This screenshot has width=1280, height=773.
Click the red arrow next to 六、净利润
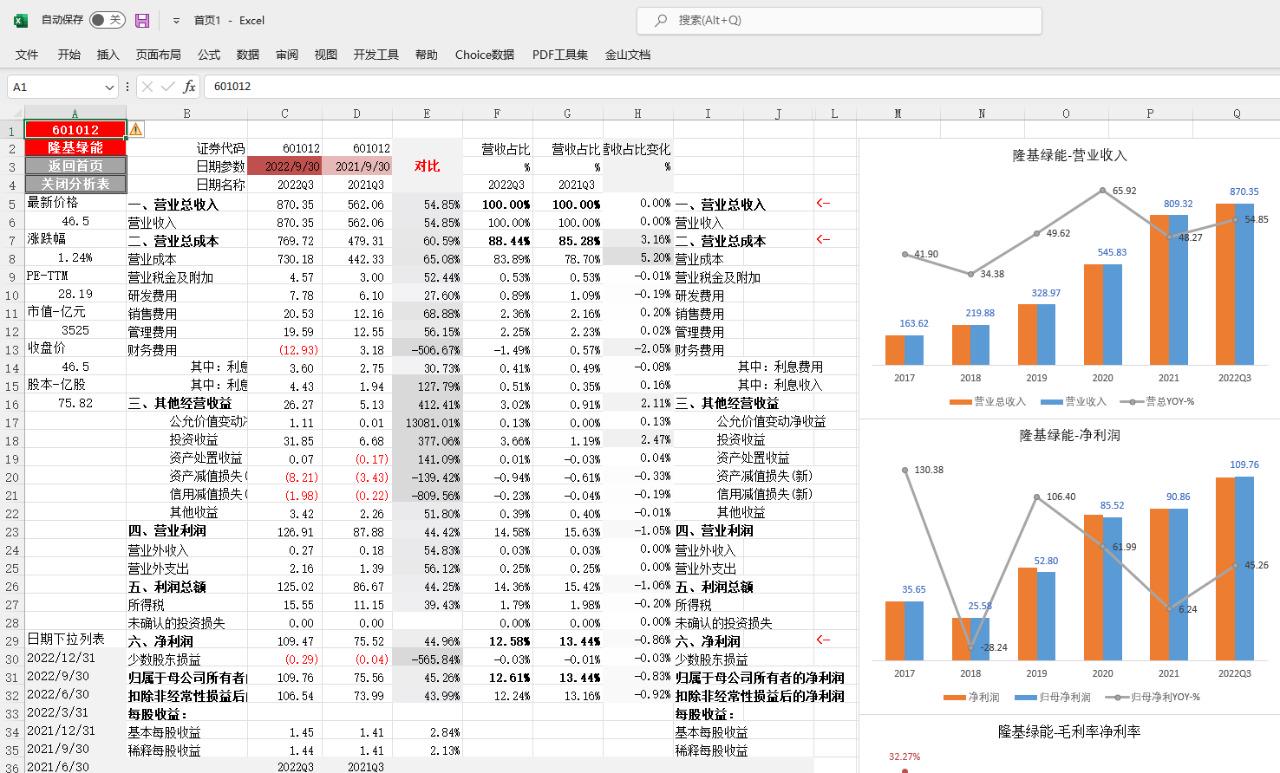click(823, 639)
